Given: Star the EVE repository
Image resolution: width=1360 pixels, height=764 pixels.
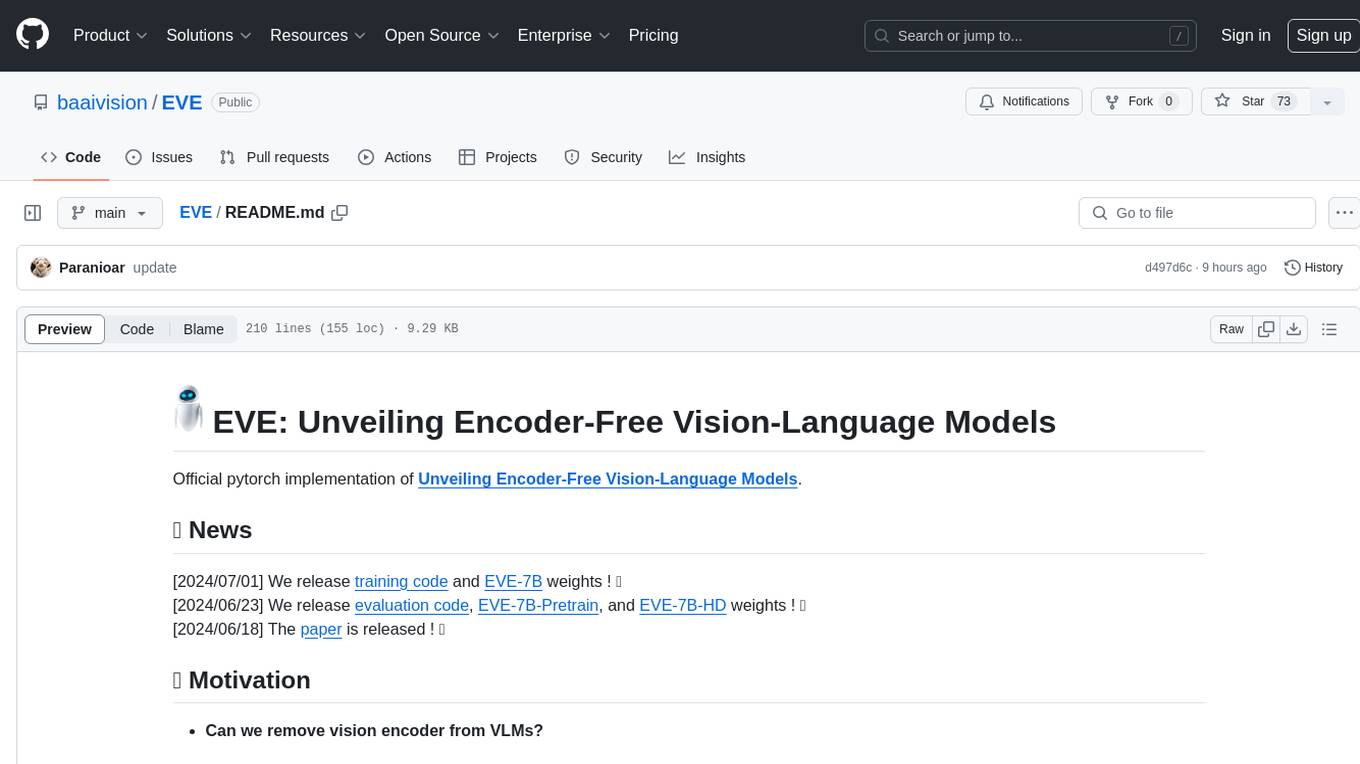Looking at the screenshot, I should coord(1254,101).
